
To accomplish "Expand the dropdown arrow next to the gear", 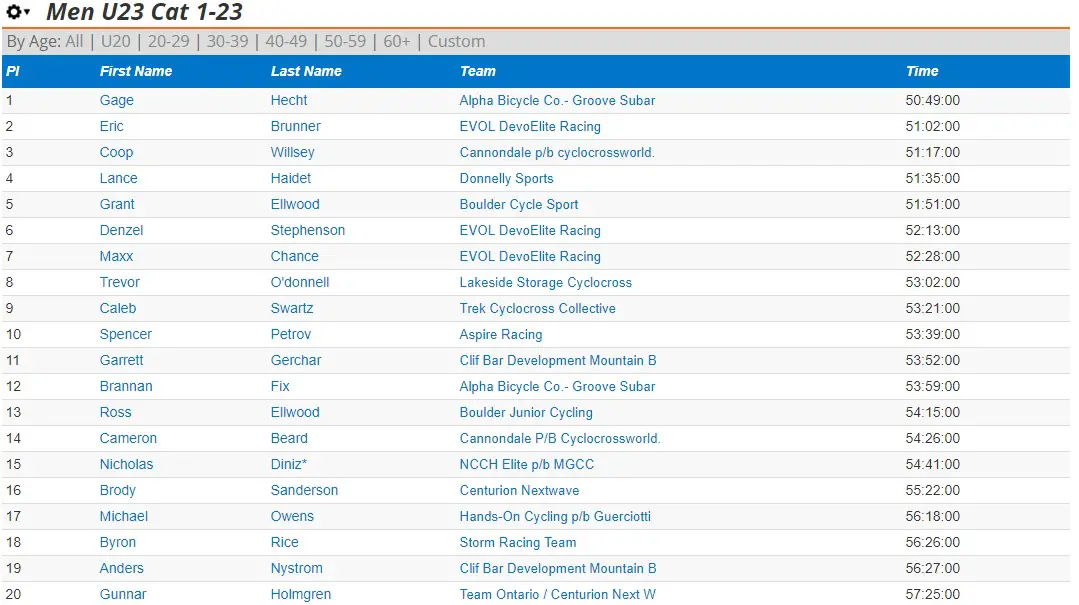I will tap(27, 12).
